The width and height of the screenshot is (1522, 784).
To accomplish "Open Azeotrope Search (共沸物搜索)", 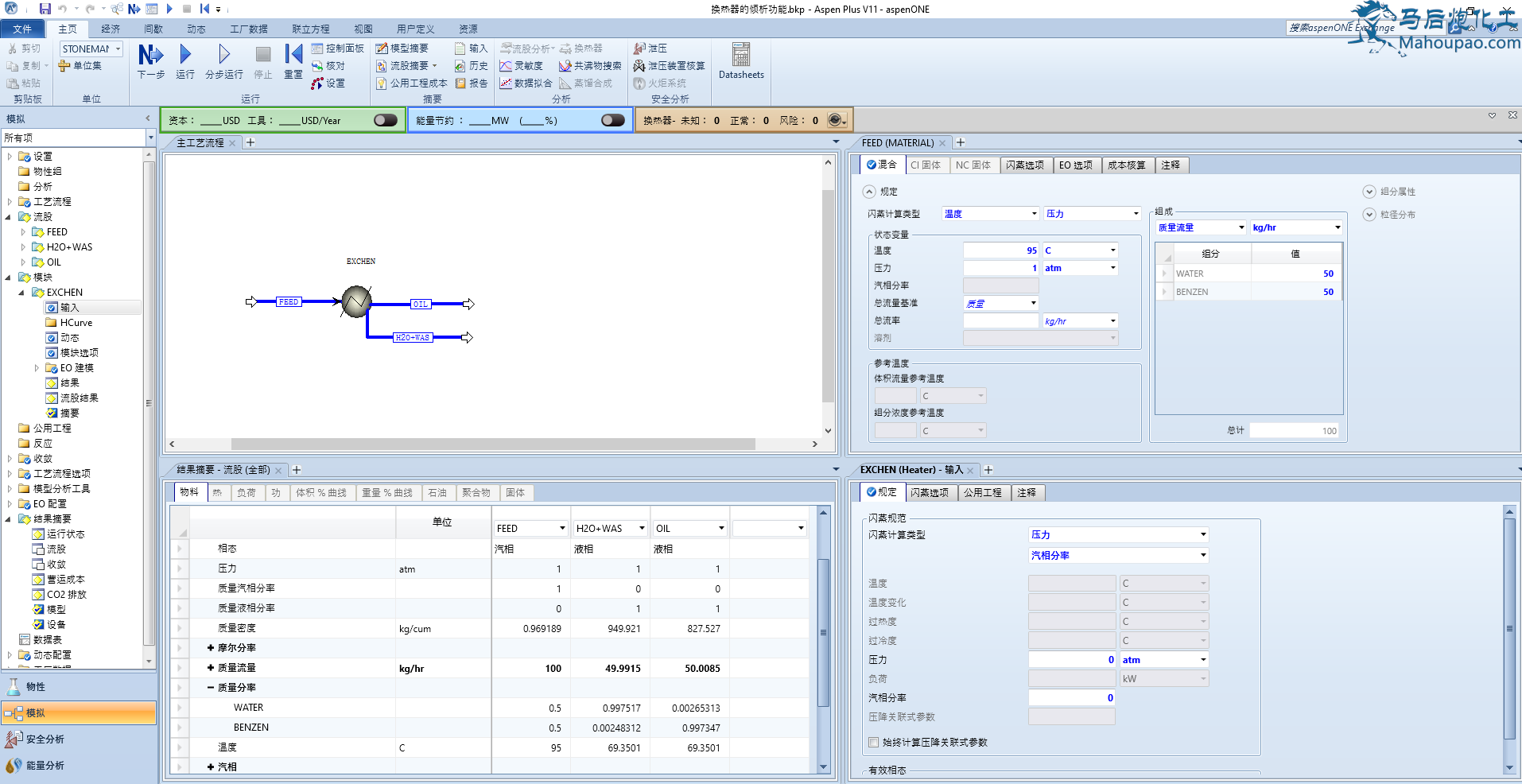I will click(x=591, y=66).
